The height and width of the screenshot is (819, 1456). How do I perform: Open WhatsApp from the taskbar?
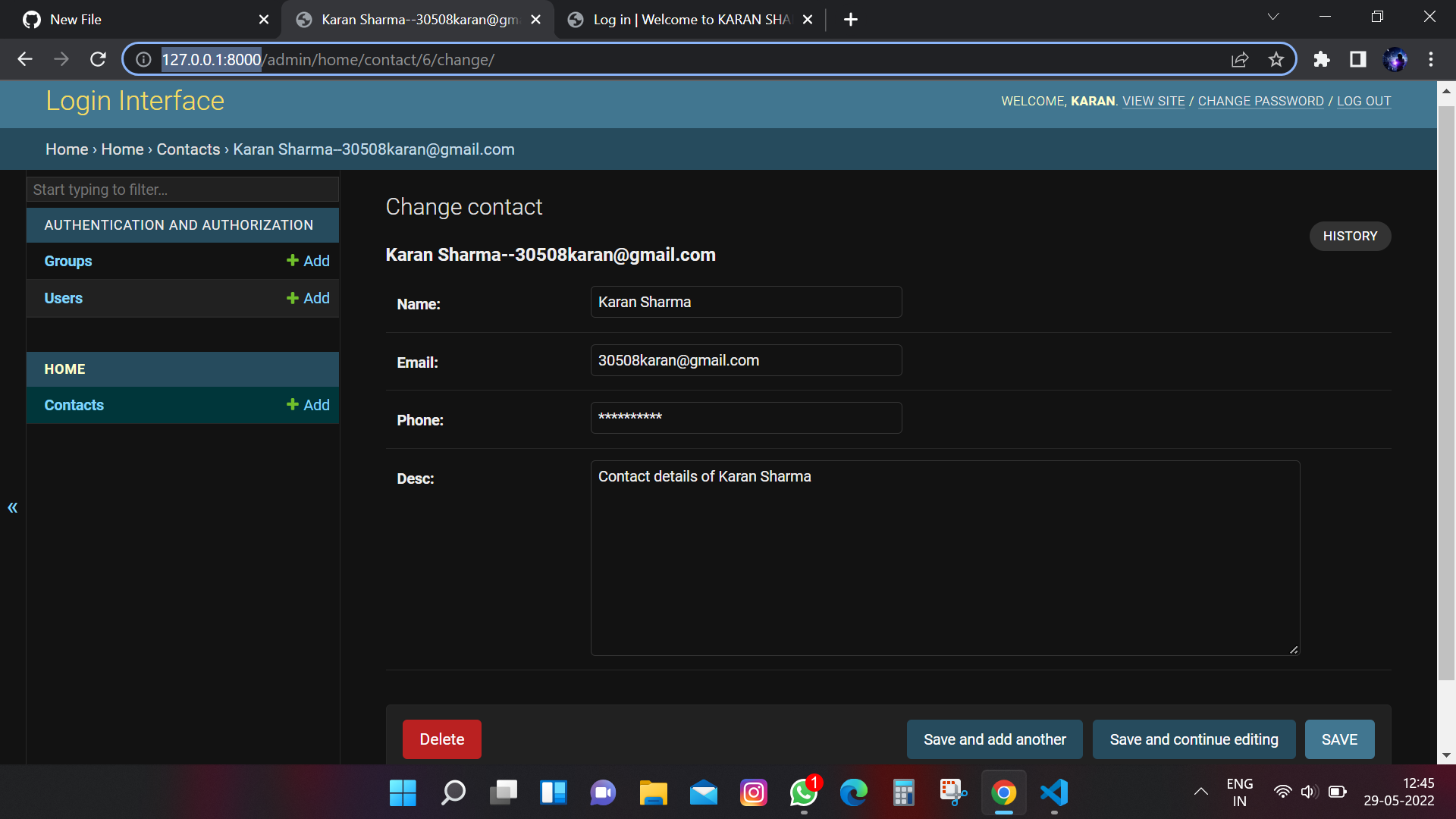804,792
